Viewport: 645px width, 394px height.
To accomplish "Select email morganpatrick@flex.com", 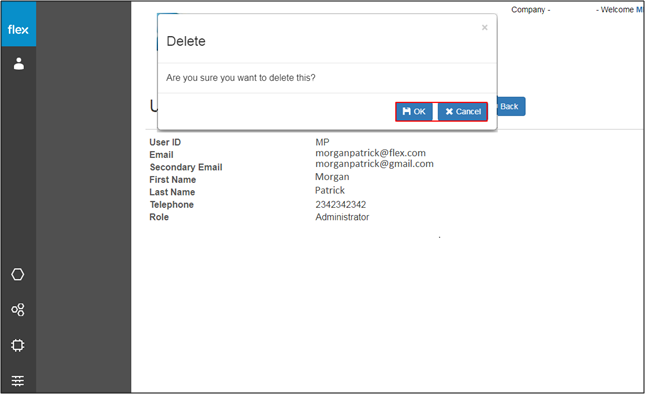I will pyautogui.click(x=370, y=153).
